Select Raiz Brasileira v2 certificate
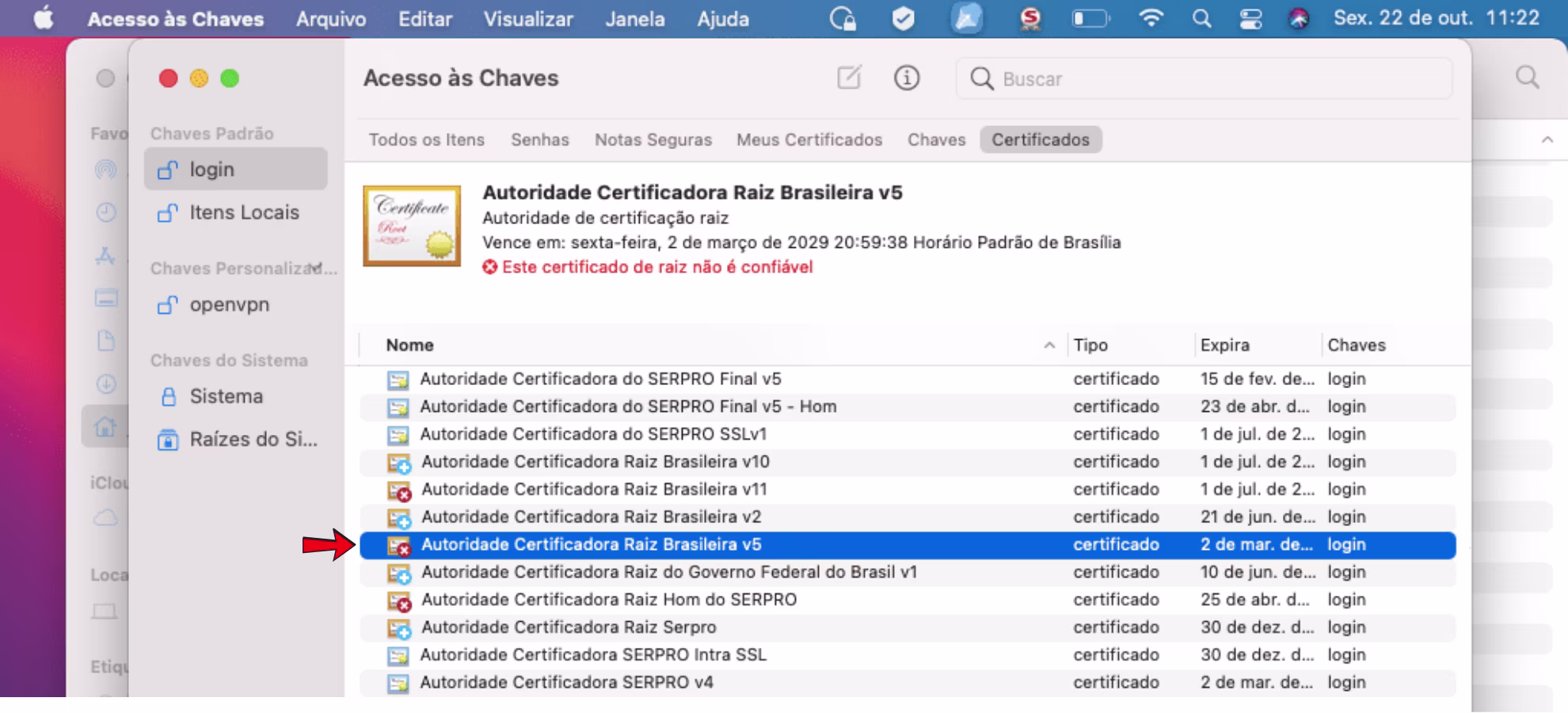 [908, 517]
